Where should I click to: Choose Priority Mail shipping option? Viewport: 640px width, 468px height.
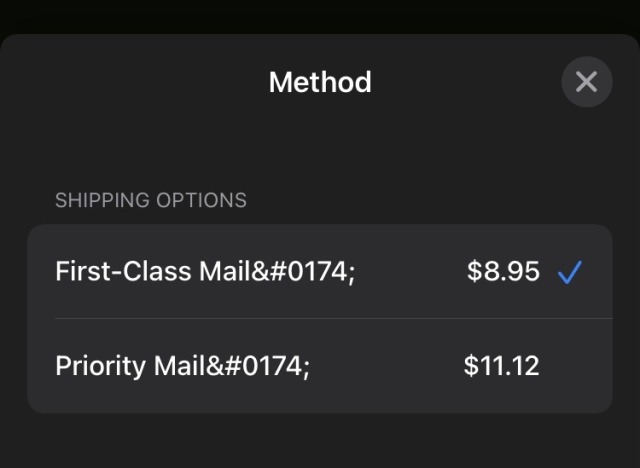(x=320, y=366)
